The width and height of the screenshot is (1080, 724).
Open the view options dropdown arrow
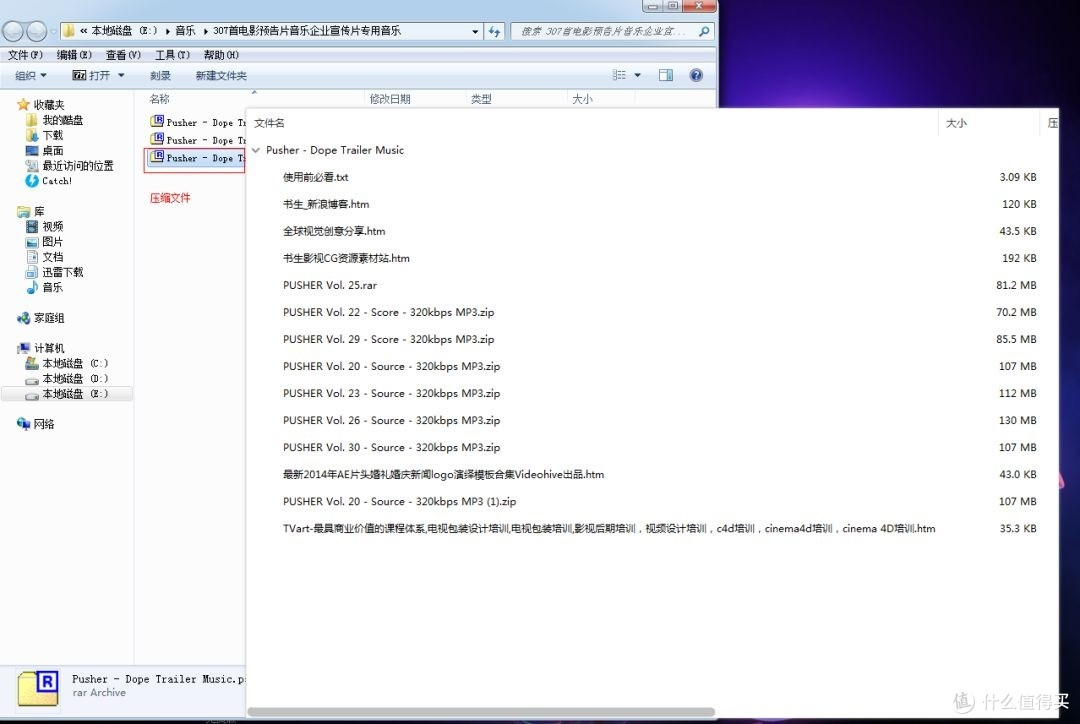pyautogui.click(x=637, y=75)
